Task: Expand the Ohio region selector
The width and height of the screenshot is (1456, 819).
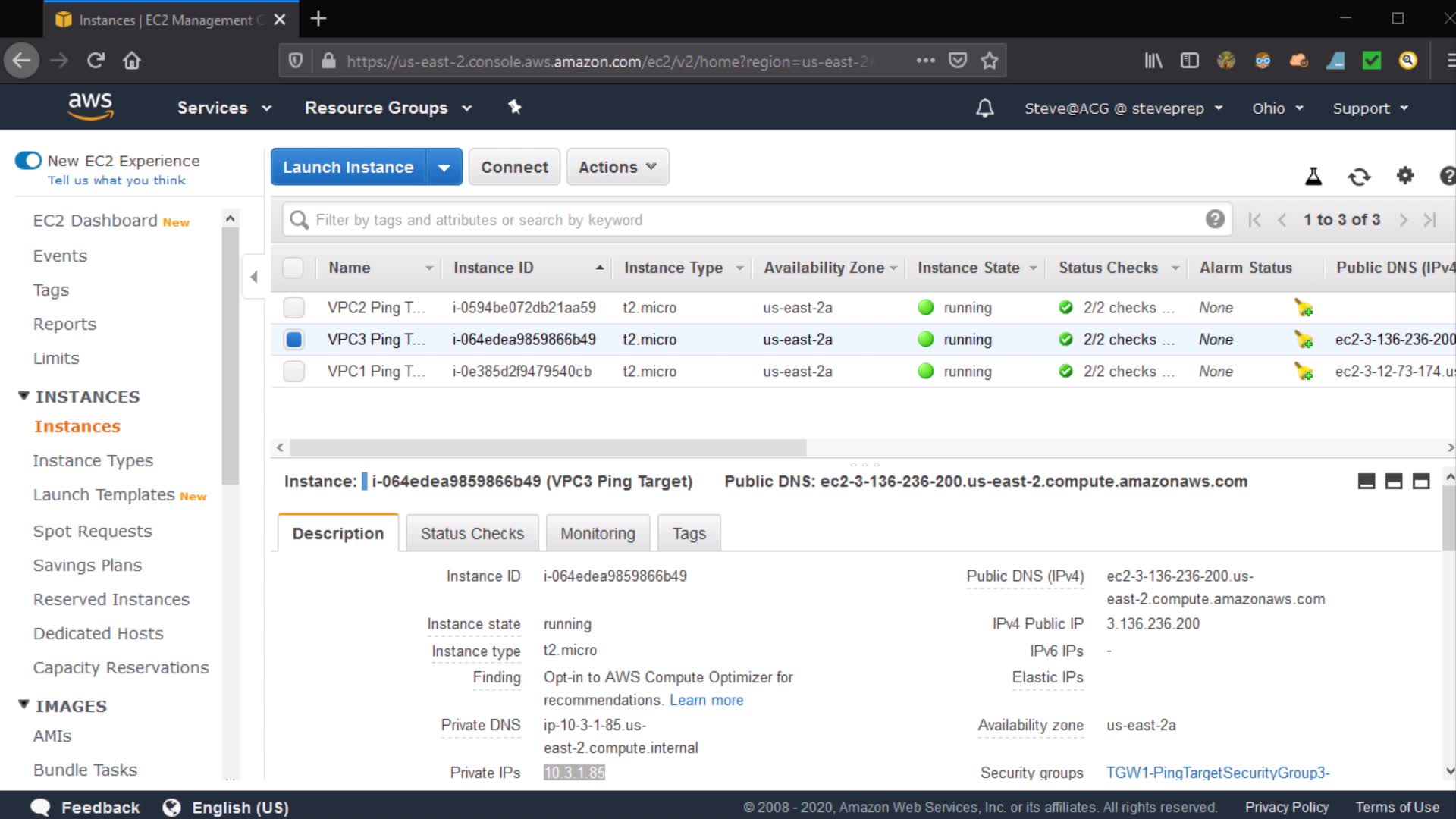Action: coord(1278,108)
